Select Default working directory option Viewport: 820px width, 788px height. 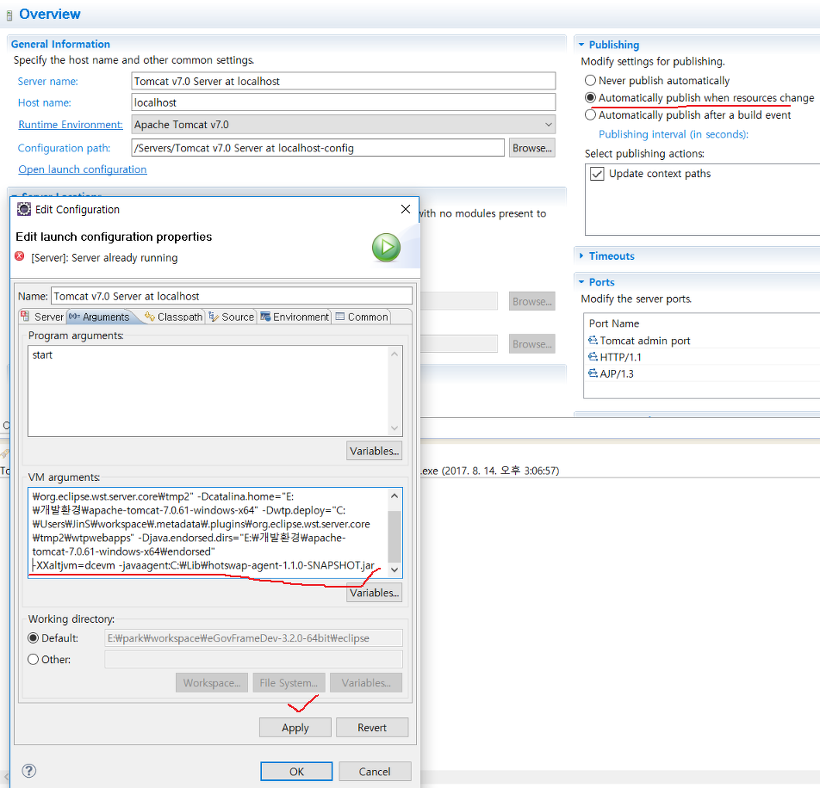(x=33, y=638)
